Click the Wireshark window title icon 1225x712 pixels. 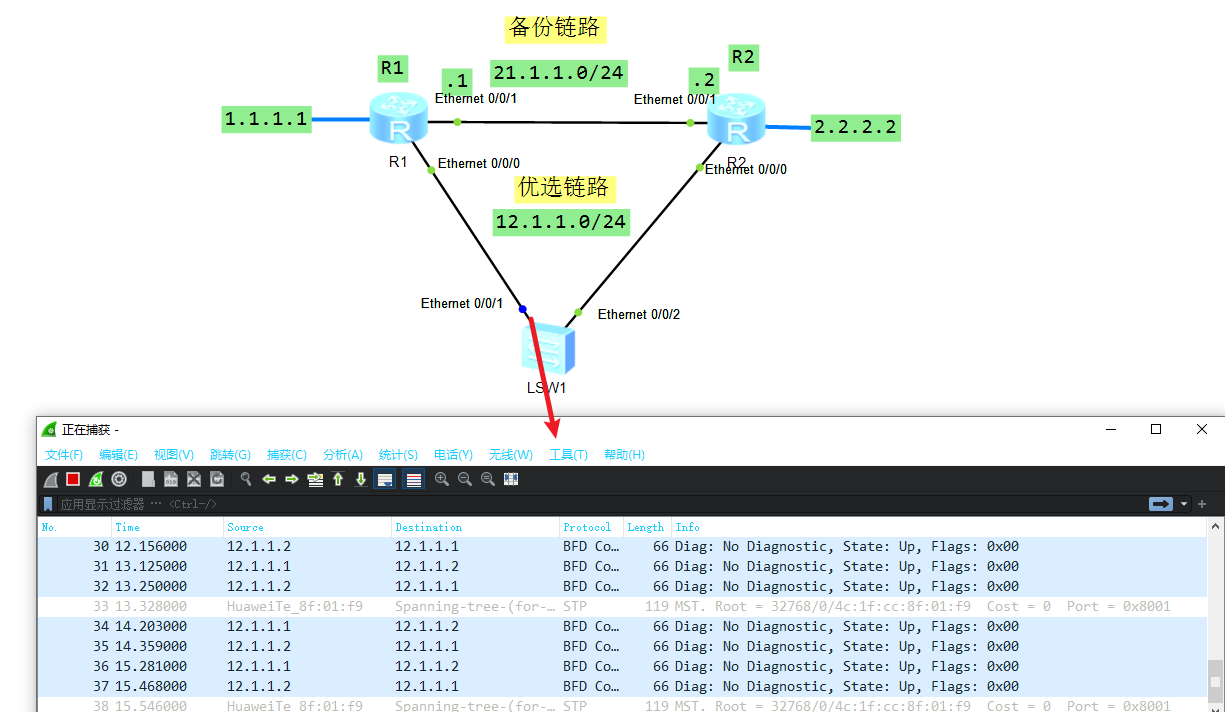[49, 430]
